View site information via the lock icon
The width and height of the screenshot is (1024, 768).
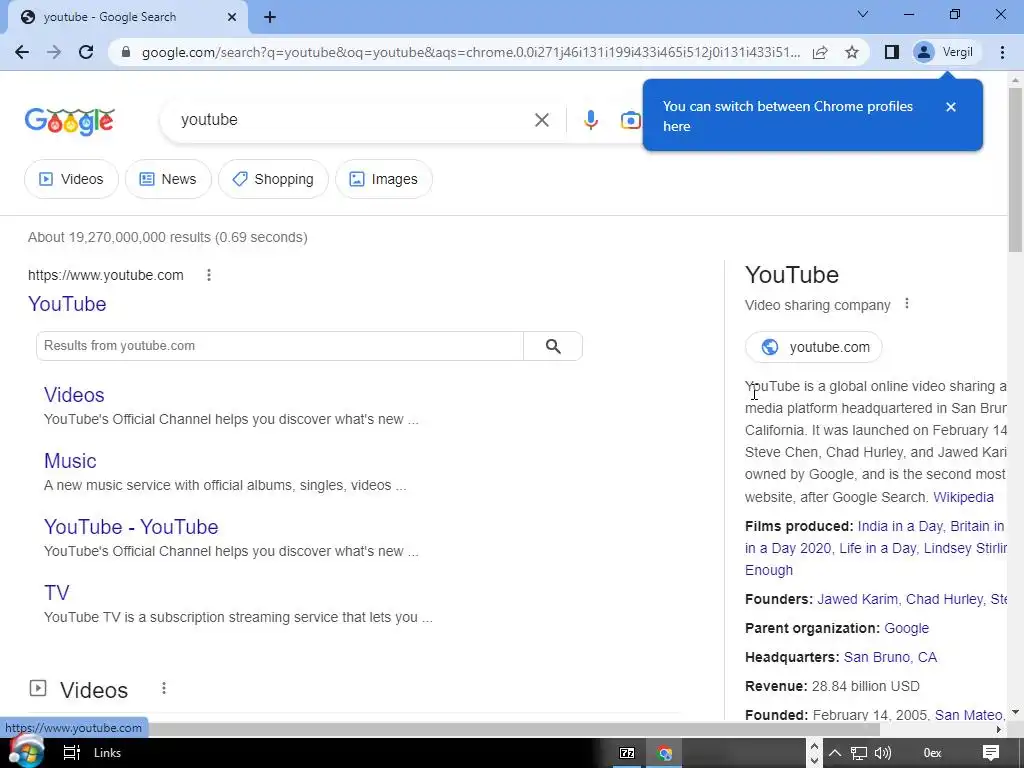(x=126, y=52)
